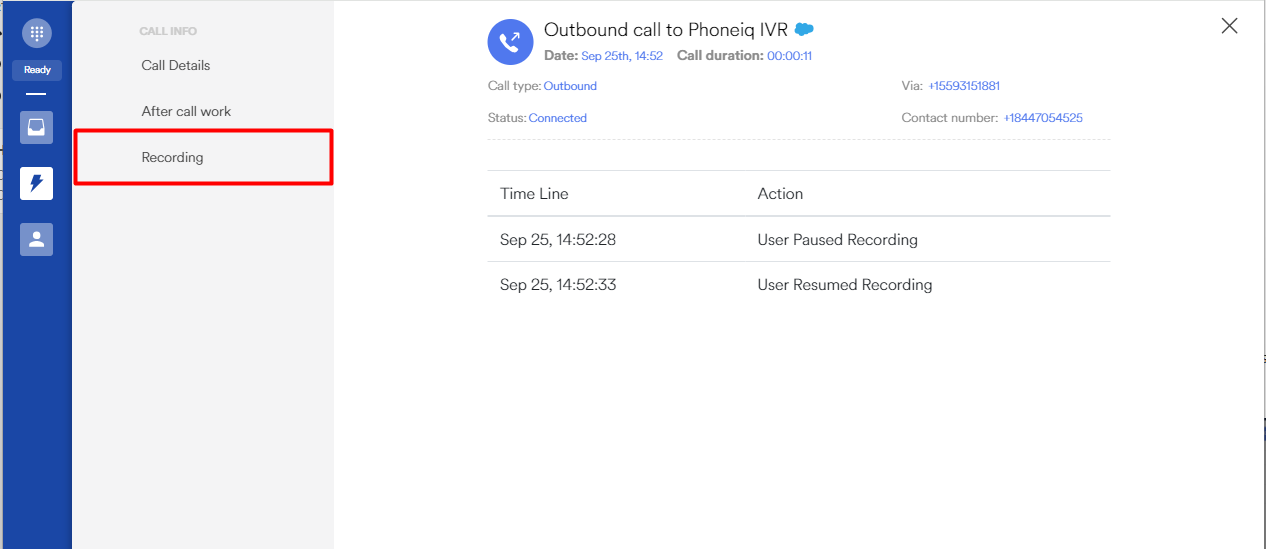Open the inbox icon in sidebar
Screen dimensions: 1266x549
click(37, 127)
